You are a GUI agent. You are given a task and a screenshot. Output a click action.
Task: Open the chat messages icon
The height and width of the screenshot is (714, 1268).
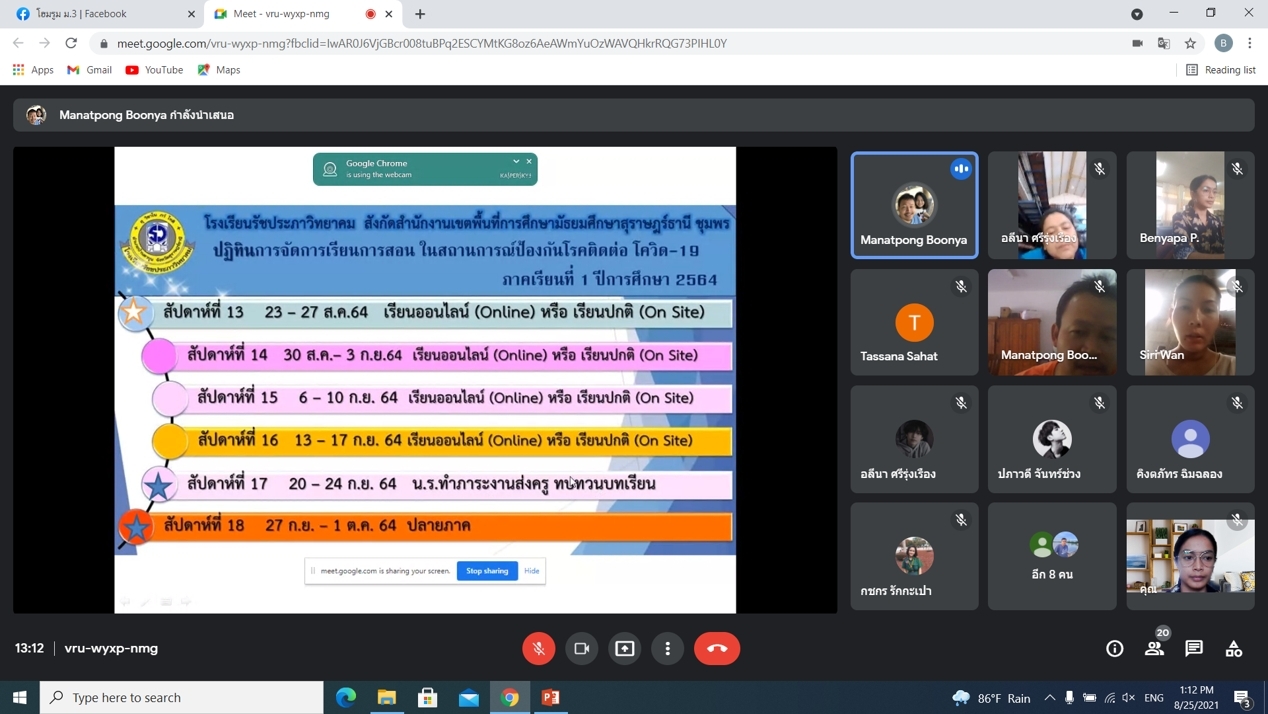[x=1194, y=648]
